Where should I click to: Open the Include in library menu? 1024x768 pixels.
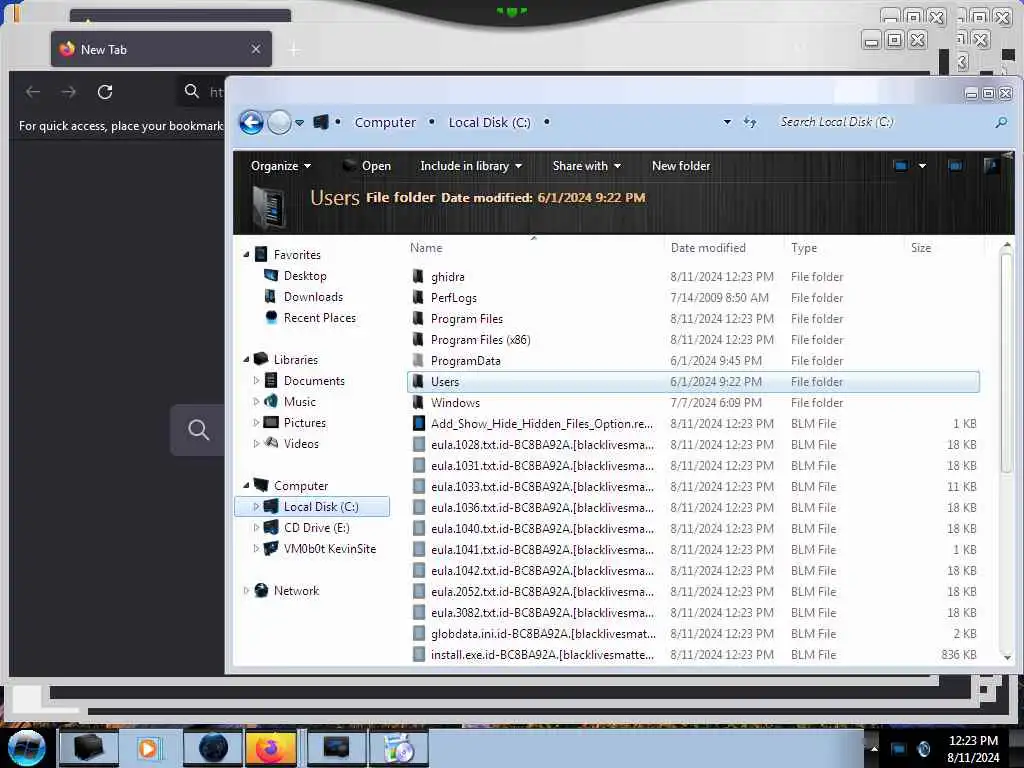(x=471, y=166)
